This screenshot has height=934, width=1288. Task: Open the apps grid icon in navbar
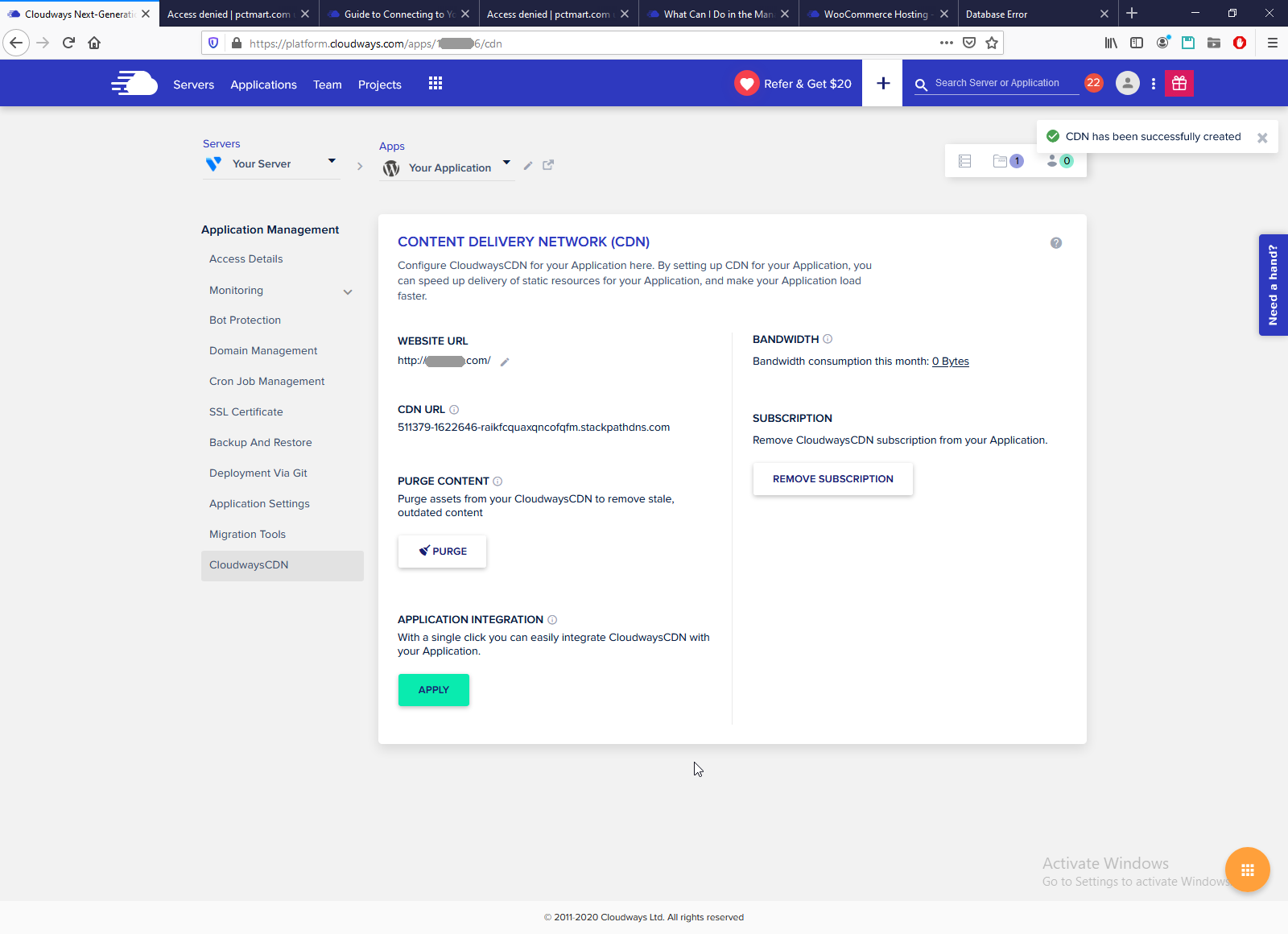pyautogui.click(x=436, y=83)
